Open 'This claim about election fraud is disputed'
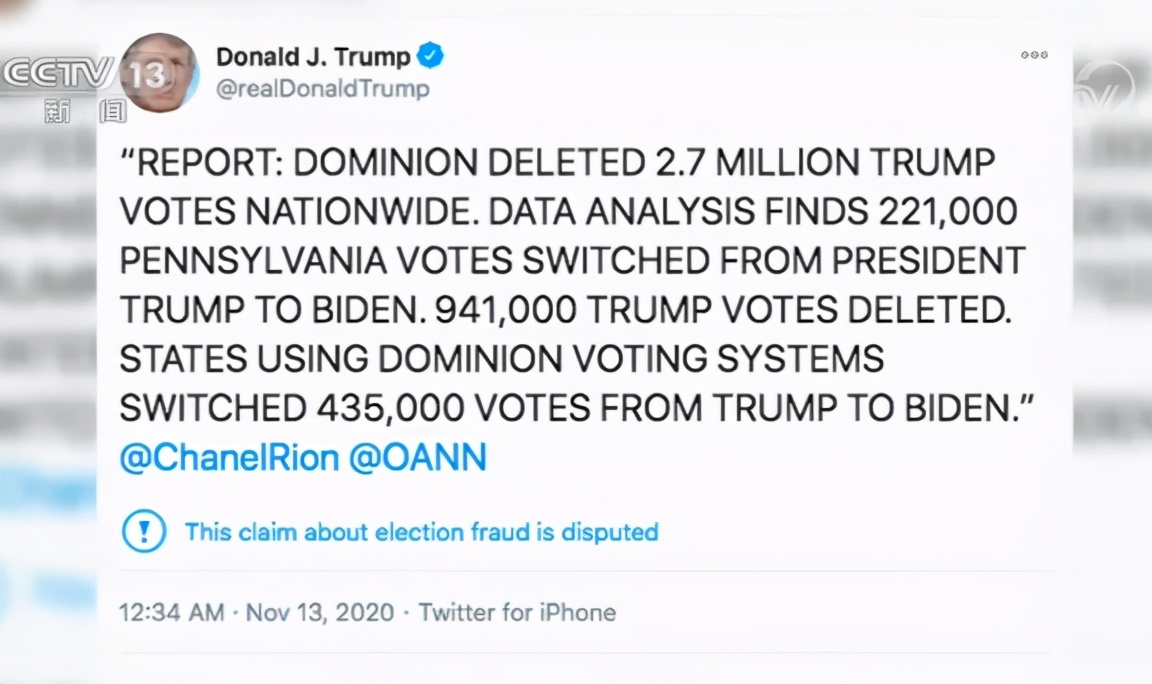 (421, 531)
